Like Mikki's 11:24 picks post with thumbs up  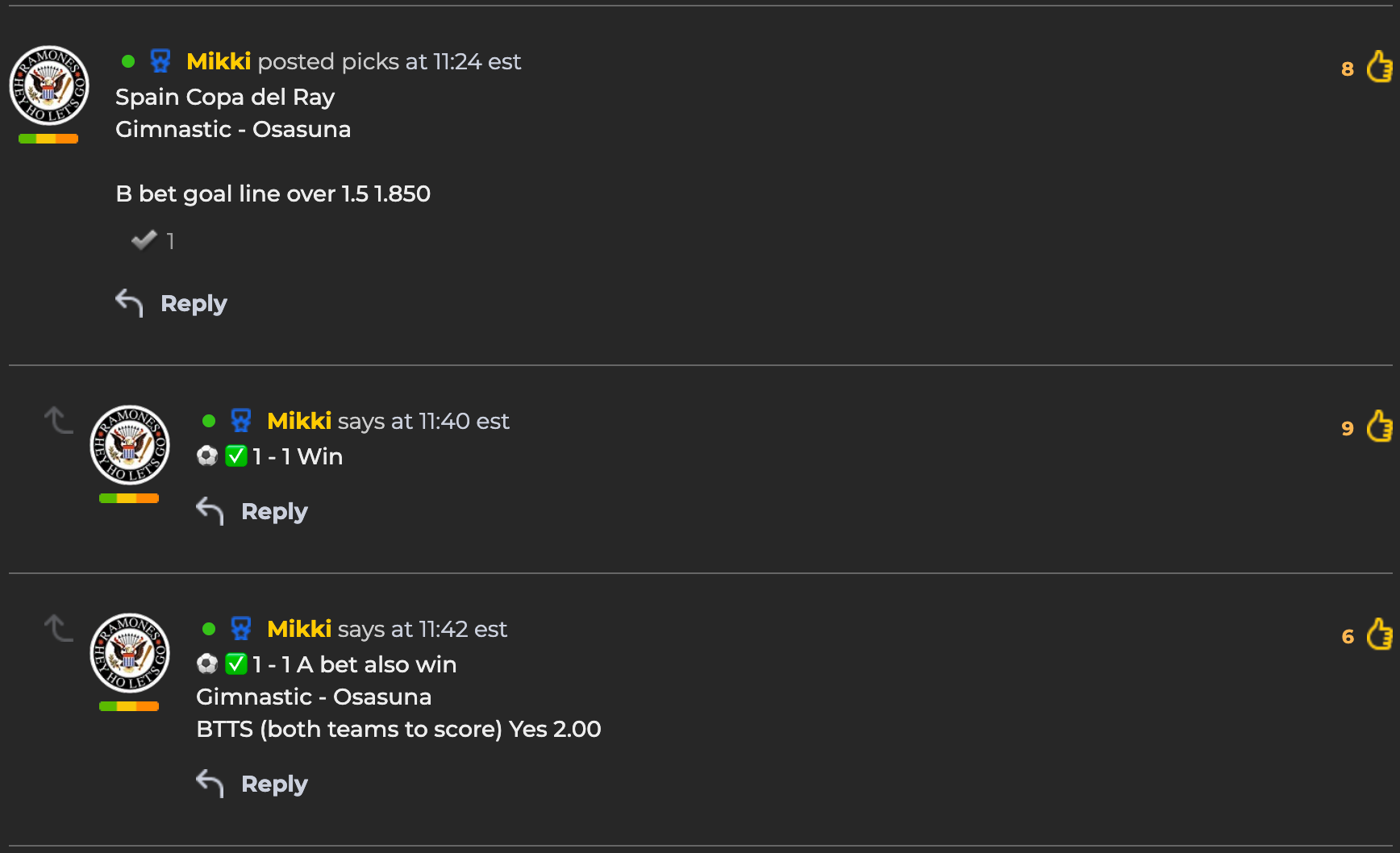(x=1380, y=66)
